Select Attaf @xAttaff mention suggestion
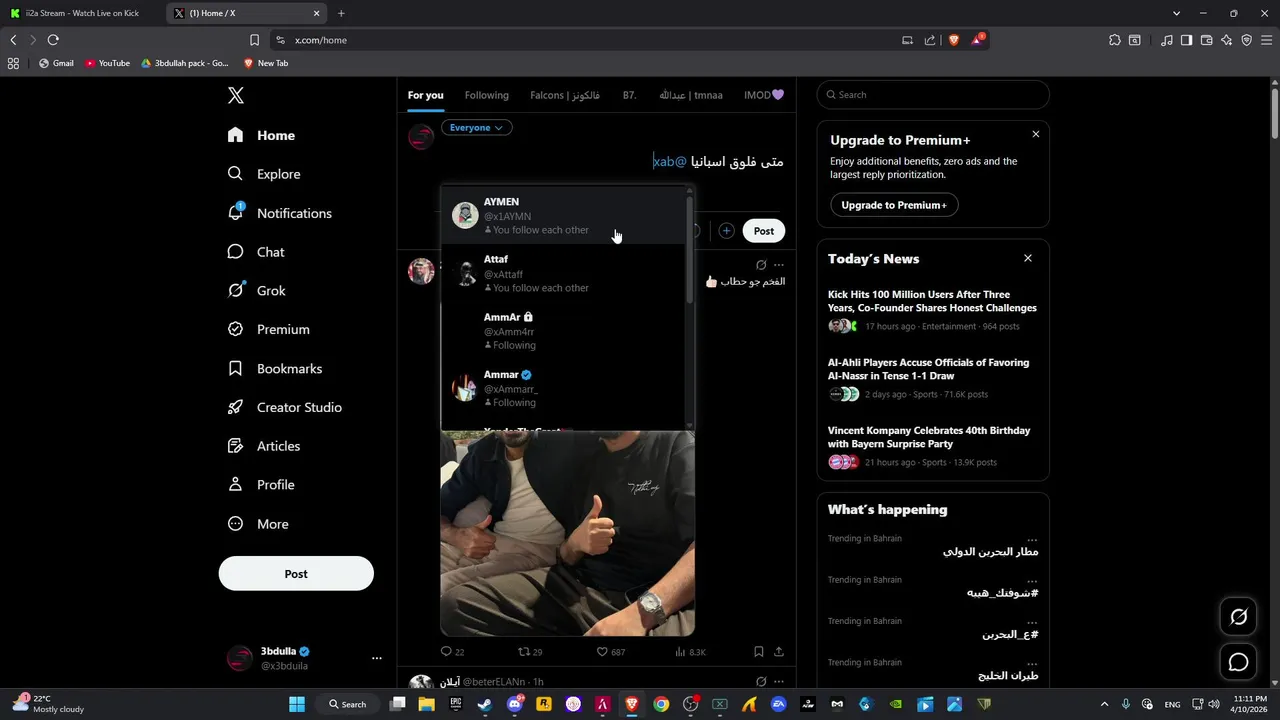1280x720 pixels. coord(564,273)
